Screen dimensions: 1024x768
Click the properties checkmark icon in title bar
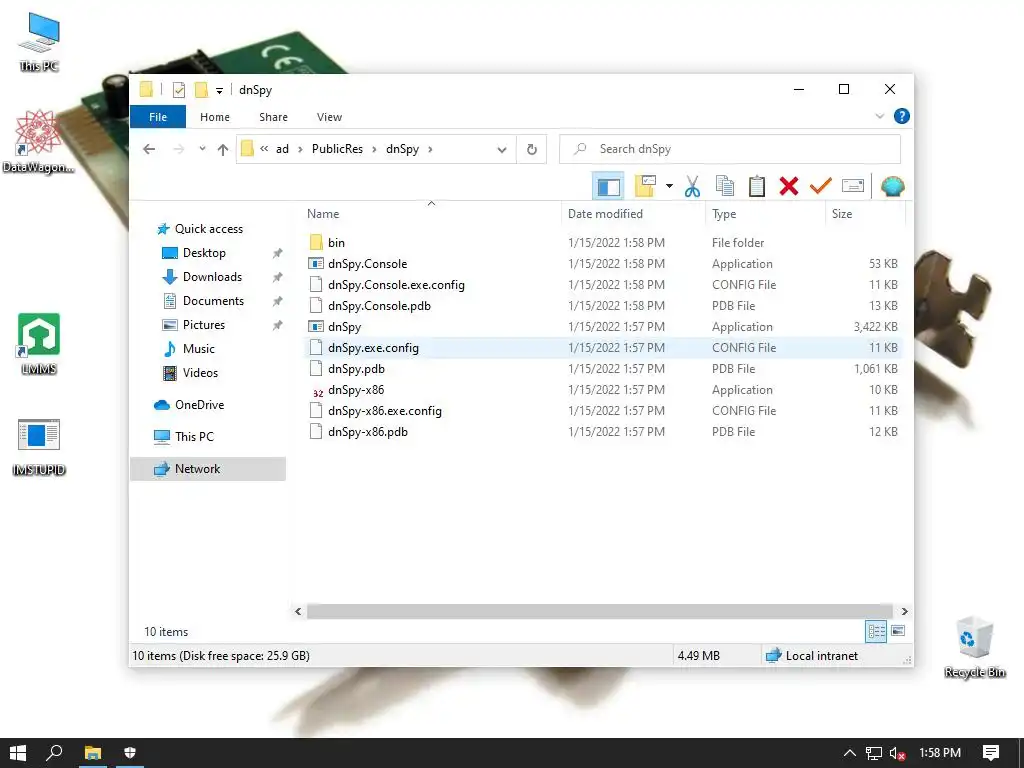point(178,90)
